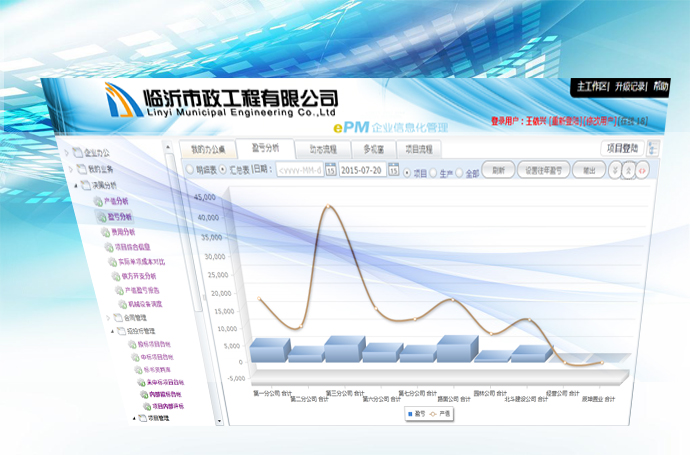Open calendar icon next to 2015-07-20
This screenshot has height=455, width=690.
pyautogui.click(x=394, y=169)
